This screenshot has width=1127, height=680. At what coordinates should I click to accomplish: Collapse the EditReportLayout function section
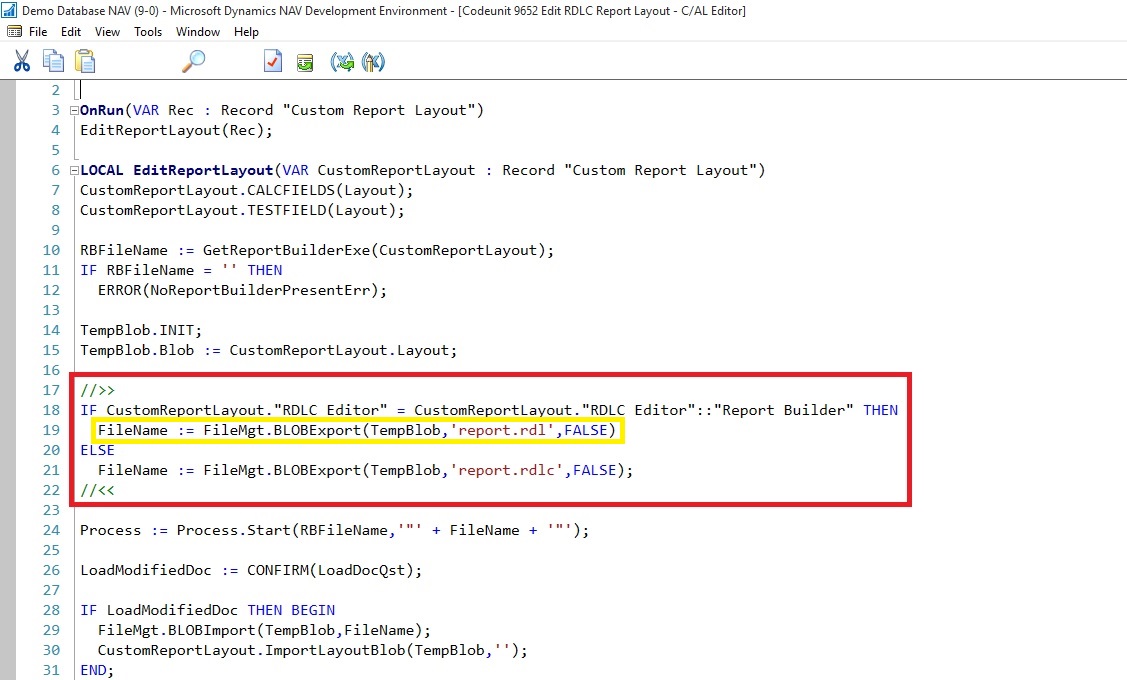pyautogui.click(x=73, y=170)
